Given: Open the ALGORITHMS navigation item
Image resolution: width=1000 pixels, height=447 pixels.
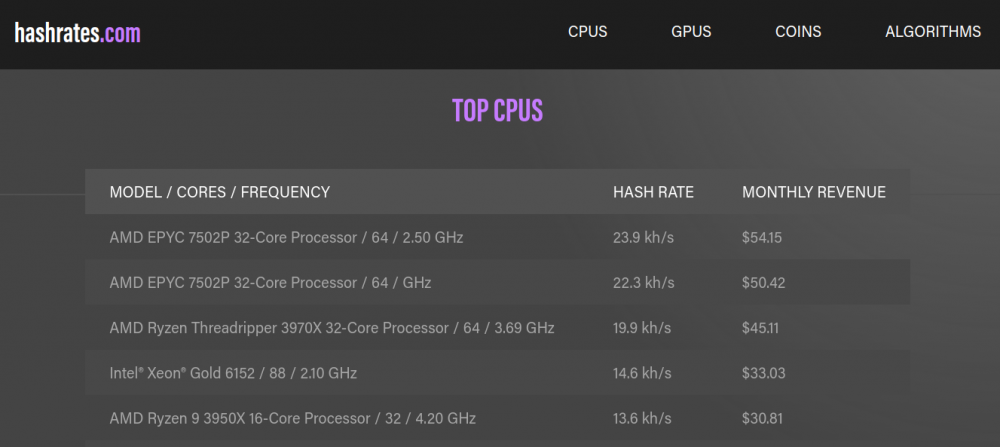Looking at the screenshot, I should click(933, 32).
